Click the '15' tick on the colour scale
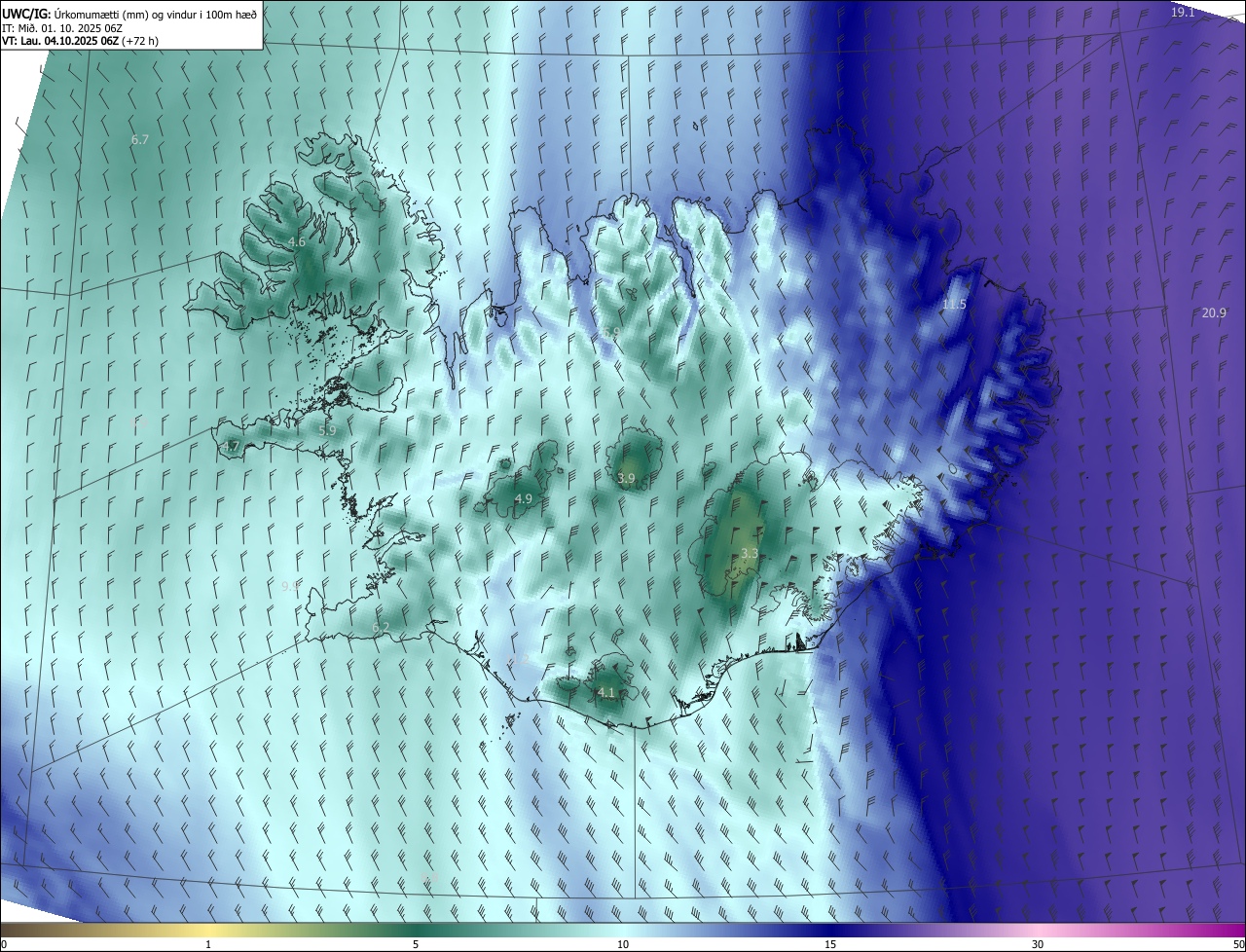 830,944
